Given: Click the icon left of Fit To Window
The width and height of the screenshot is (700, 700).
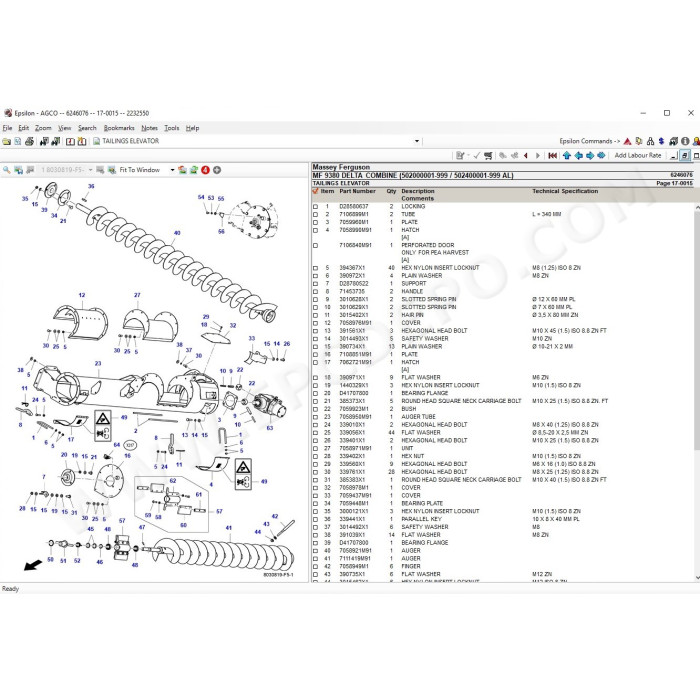Looking at the screenshot, I should [x=112, y=170].
